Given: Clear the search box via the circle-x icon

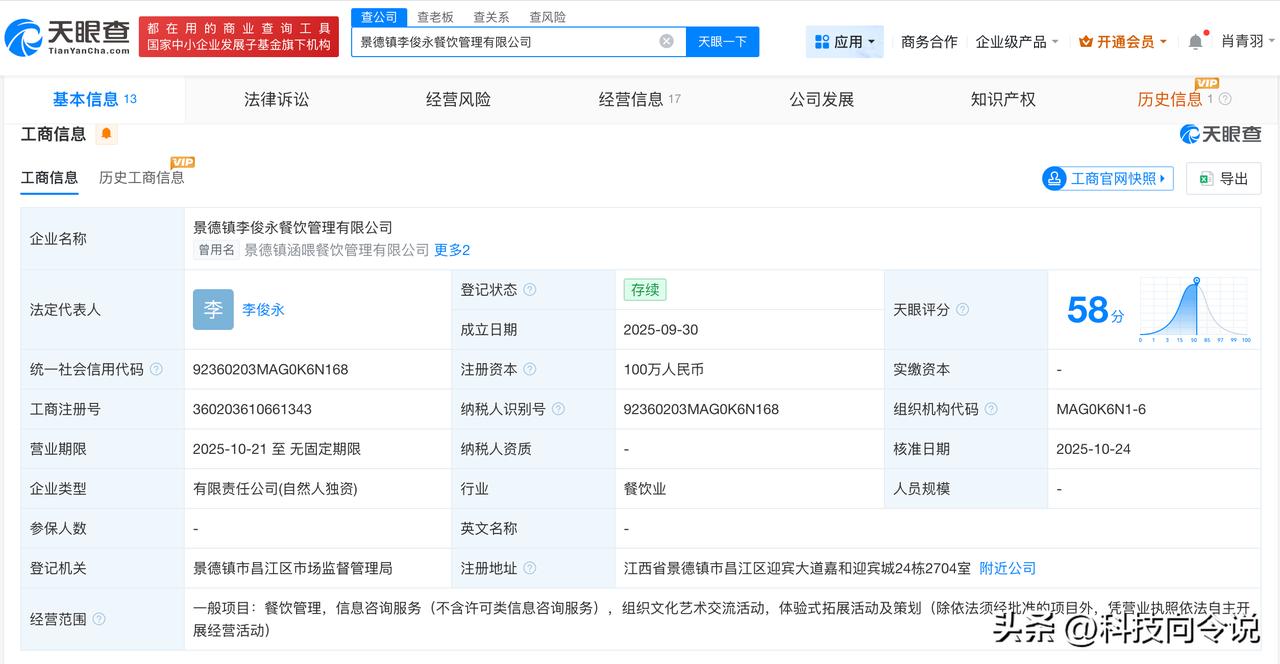Looking at the screenshot, I should [666, 40].
